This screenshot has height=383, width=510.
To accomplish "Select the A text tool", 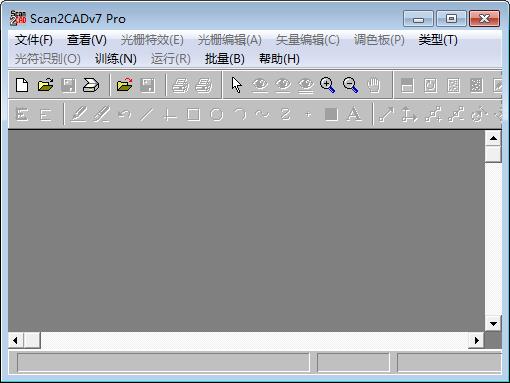I will [x=354, y=114].
